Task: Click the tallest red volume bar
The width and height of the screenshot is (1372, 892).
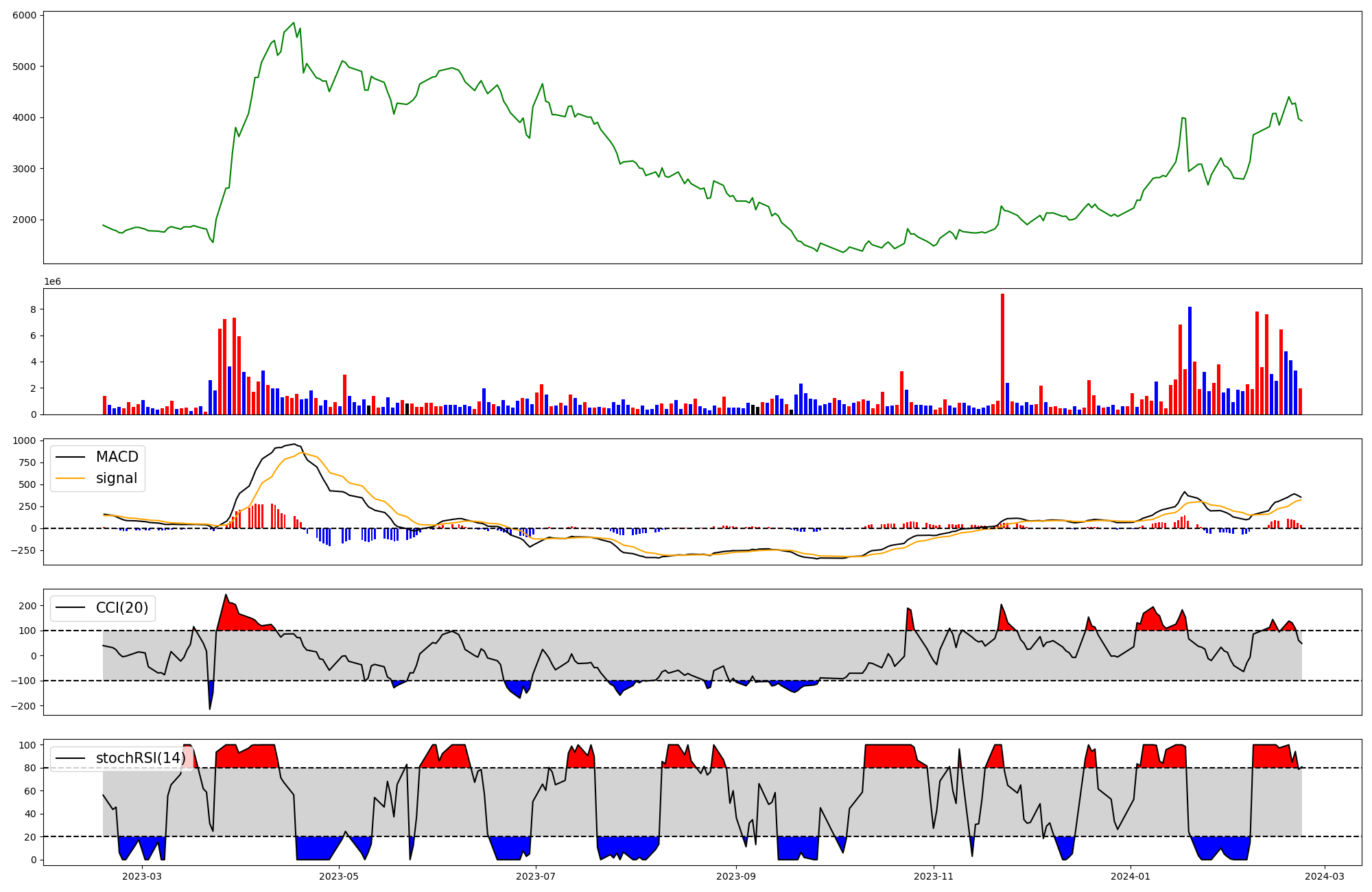Action: click(x=1002, y=353)
